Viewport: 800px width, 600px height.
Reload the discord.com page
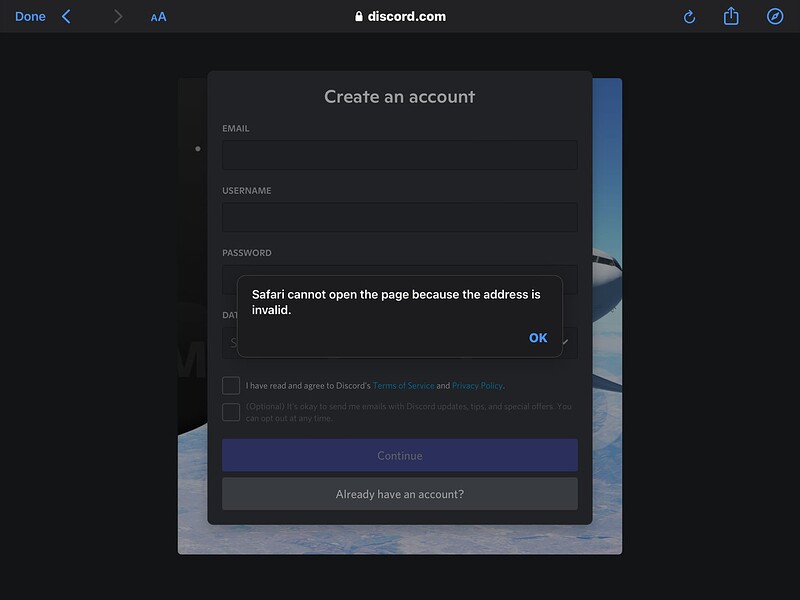[x=689, y=17]
